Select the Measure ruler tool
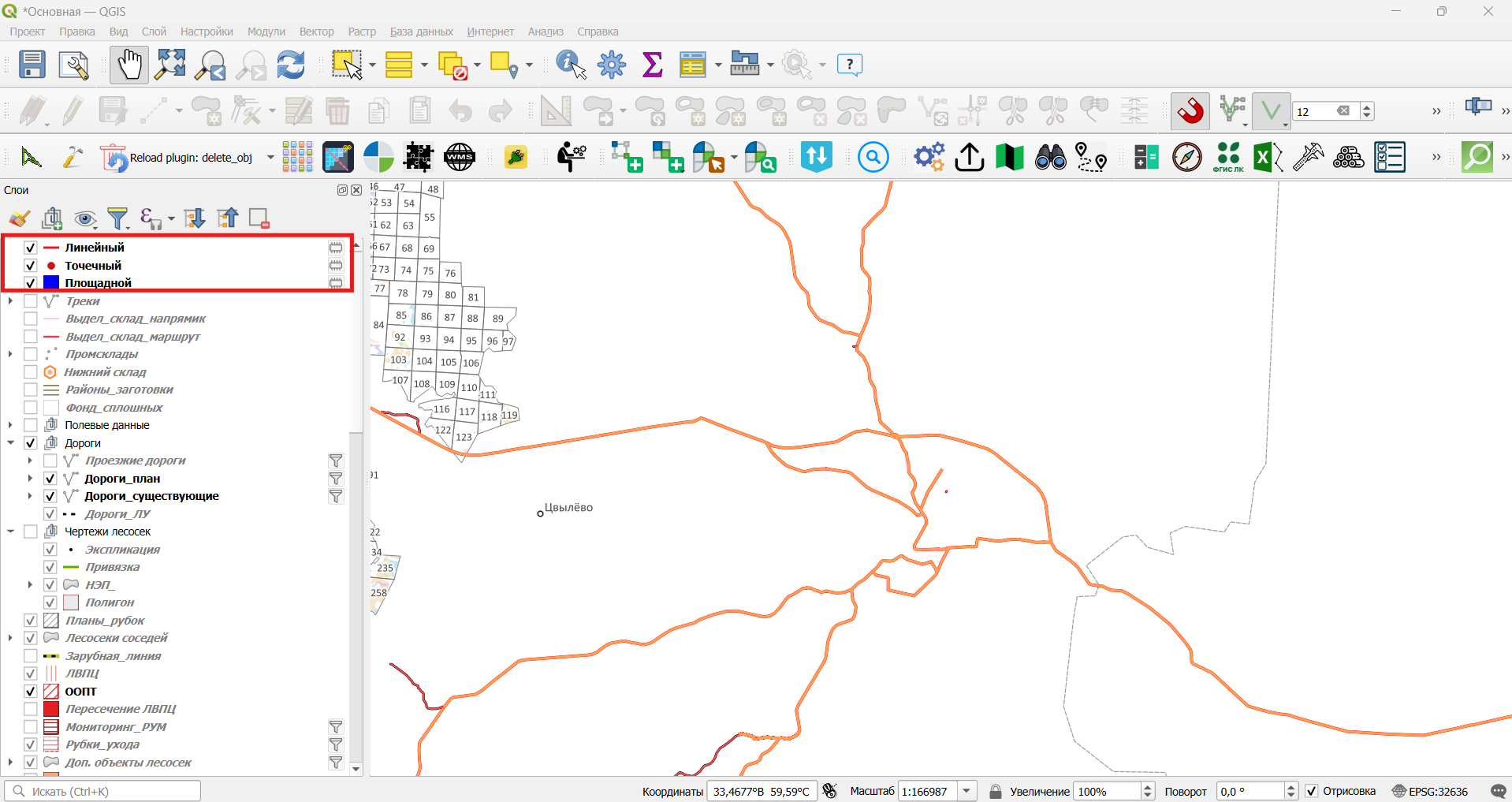This screenshot has width=1512, height=802. point(745,65)
